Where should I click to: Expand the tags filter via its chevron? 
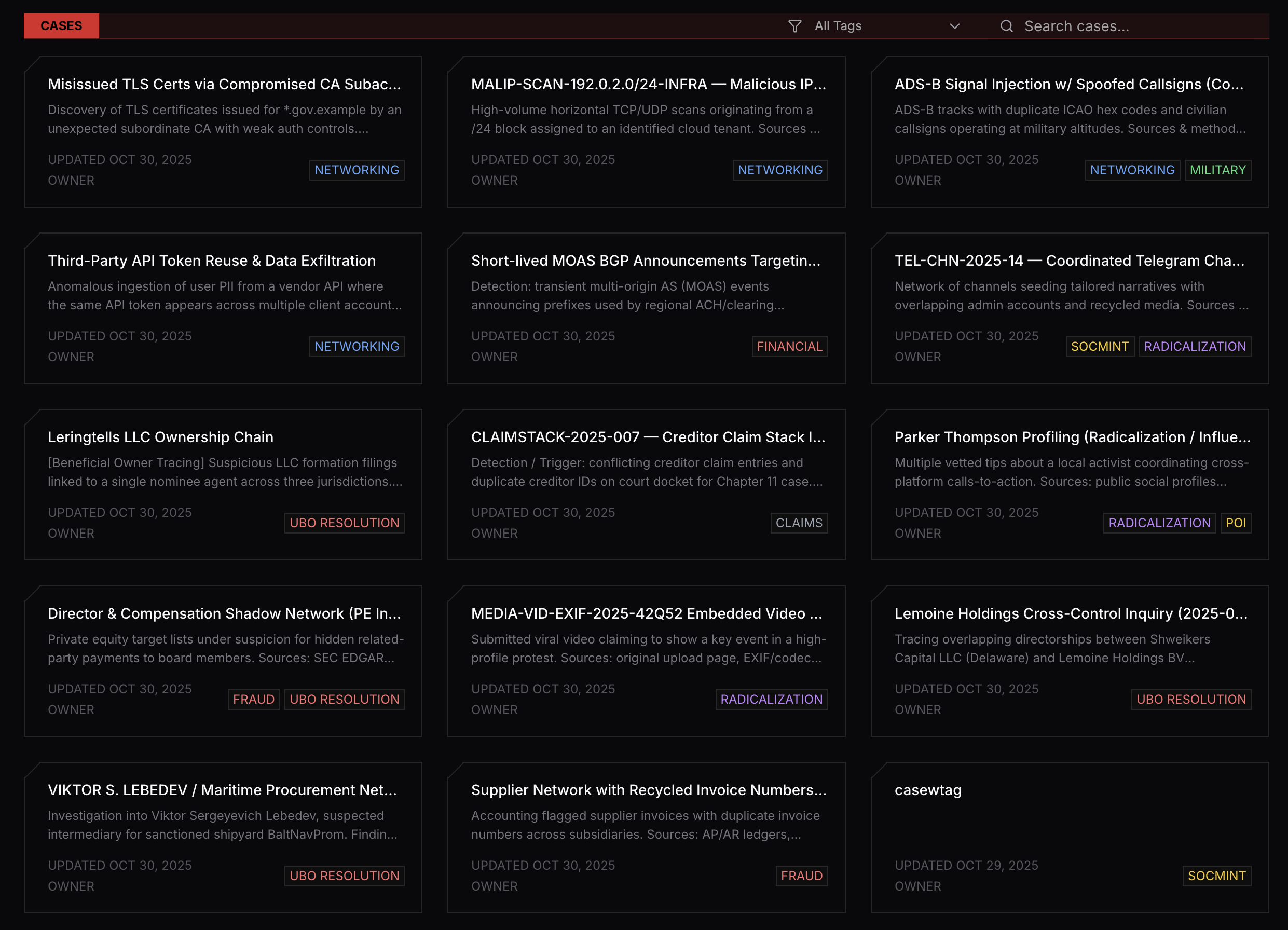(x=955, y=26)
